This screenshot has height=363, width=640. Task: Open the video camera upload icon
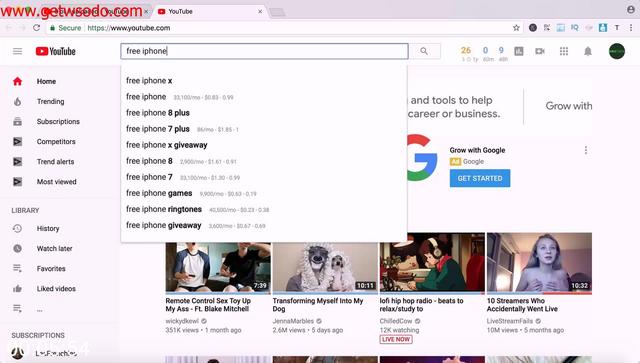(540, 51)
